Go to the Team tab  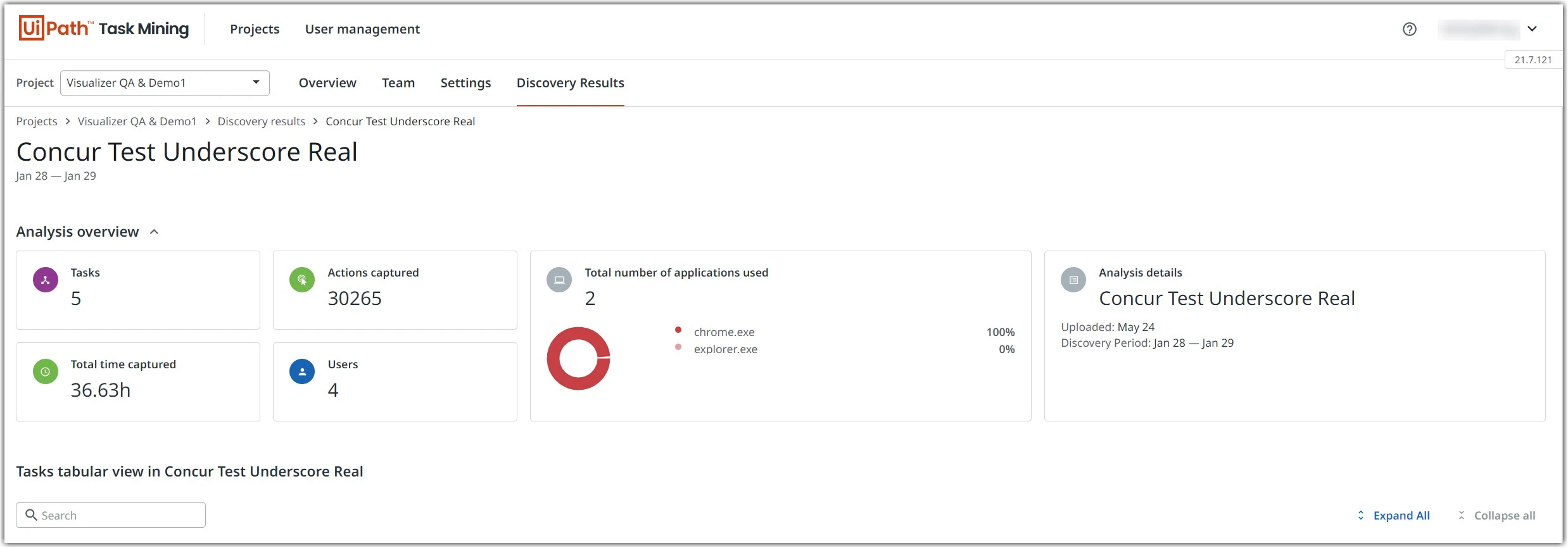point(398,83)
